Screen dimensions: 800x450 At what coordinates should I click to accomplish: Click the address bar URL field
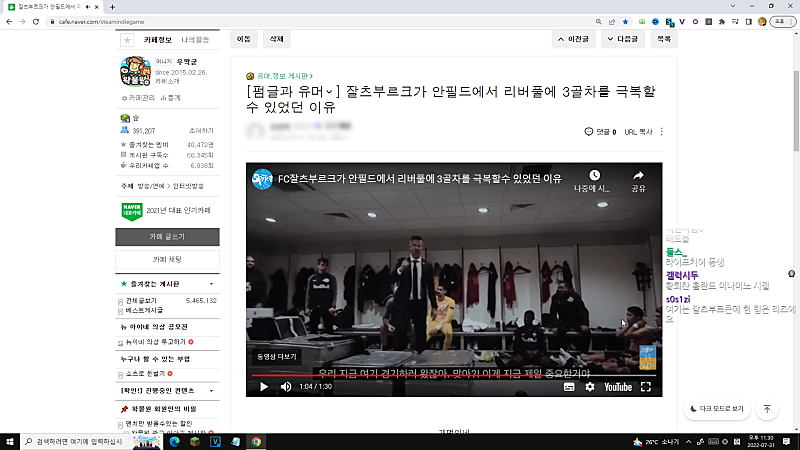tap(321, 22)
